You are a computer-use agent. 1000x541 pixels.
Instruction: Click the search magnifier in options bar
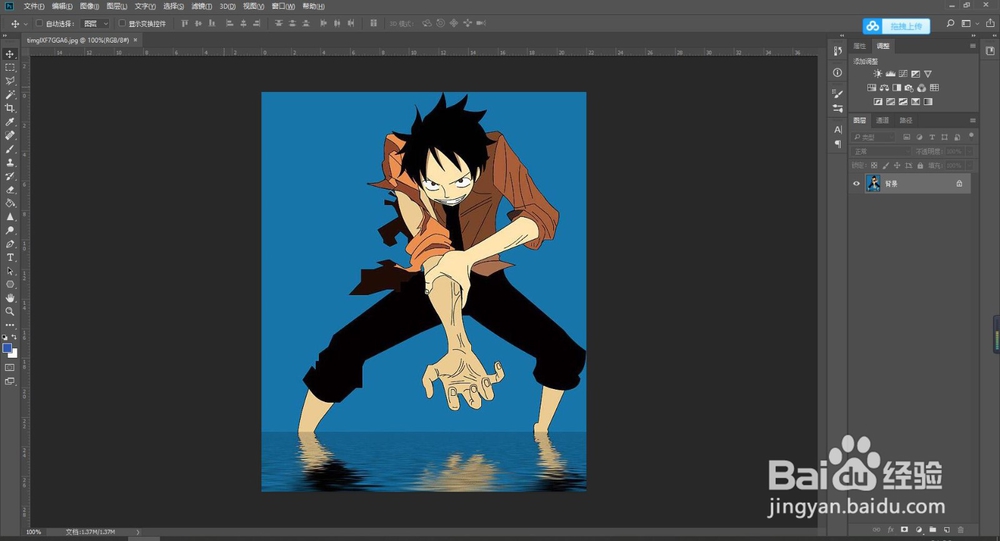[950, 24]
